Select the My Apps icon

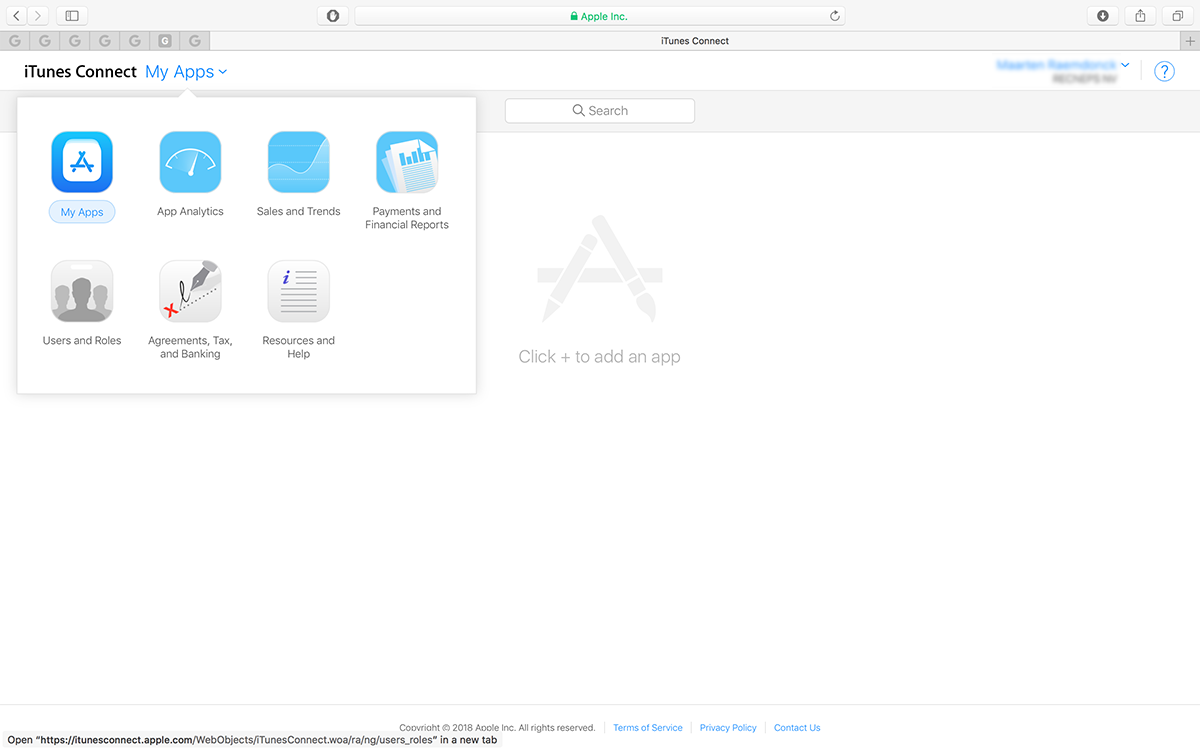82,161
